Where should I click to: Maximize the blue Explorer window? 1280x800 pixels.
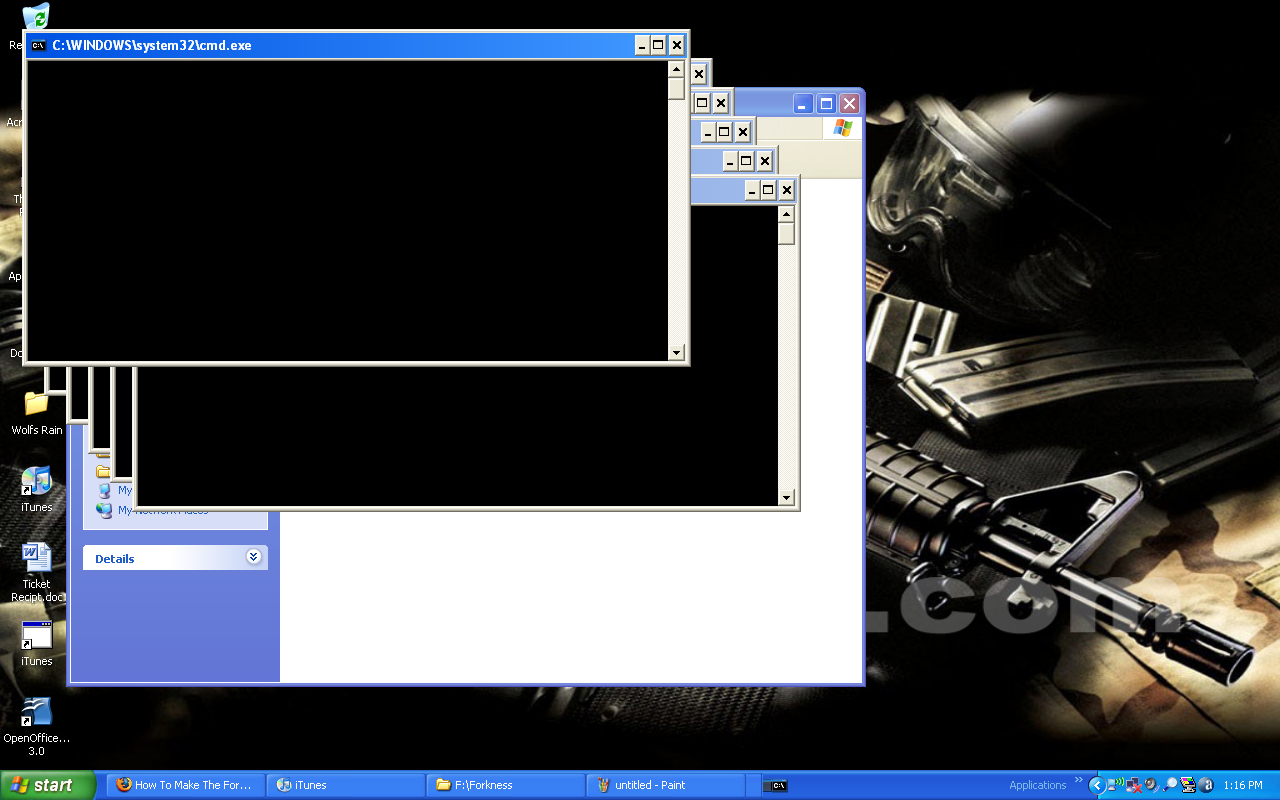click(826, 104)
